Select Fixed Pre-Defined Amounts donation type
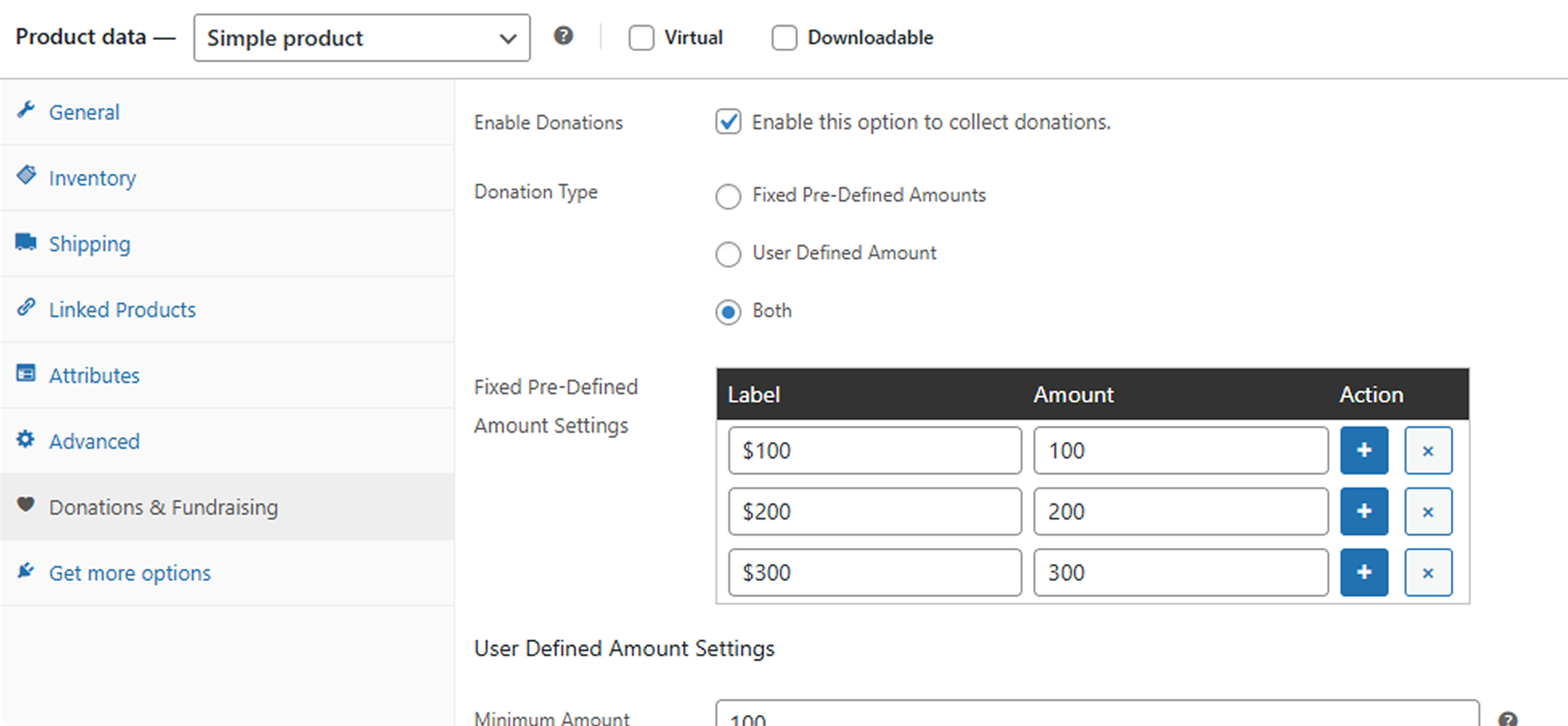 [728, 196]
